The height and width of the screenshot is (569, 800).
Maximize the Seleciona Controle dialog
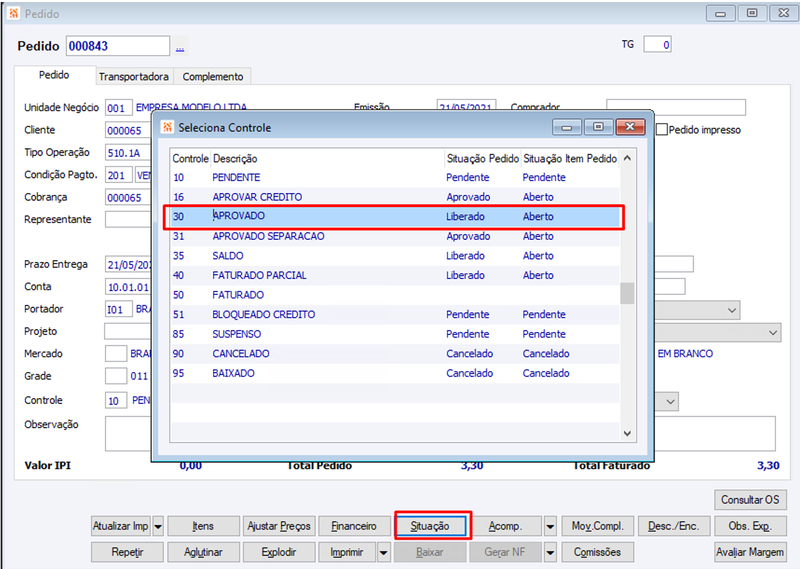click(598, 127)
